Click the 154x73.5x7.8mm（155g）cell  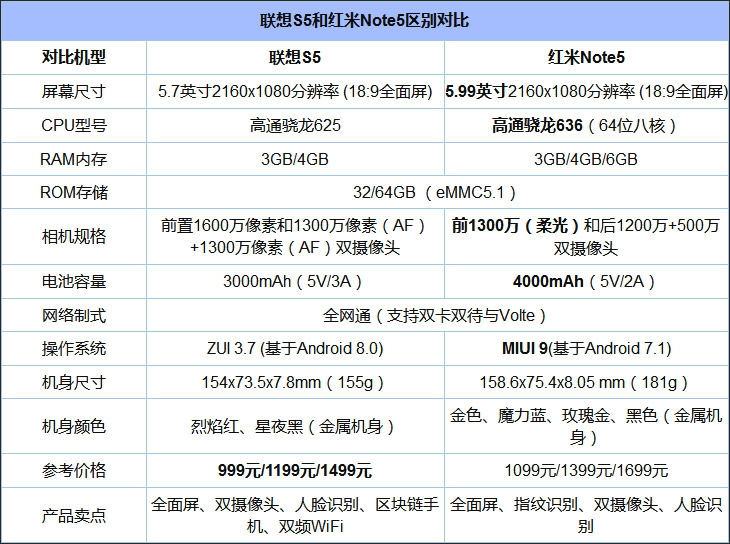[x=295, y=382]
